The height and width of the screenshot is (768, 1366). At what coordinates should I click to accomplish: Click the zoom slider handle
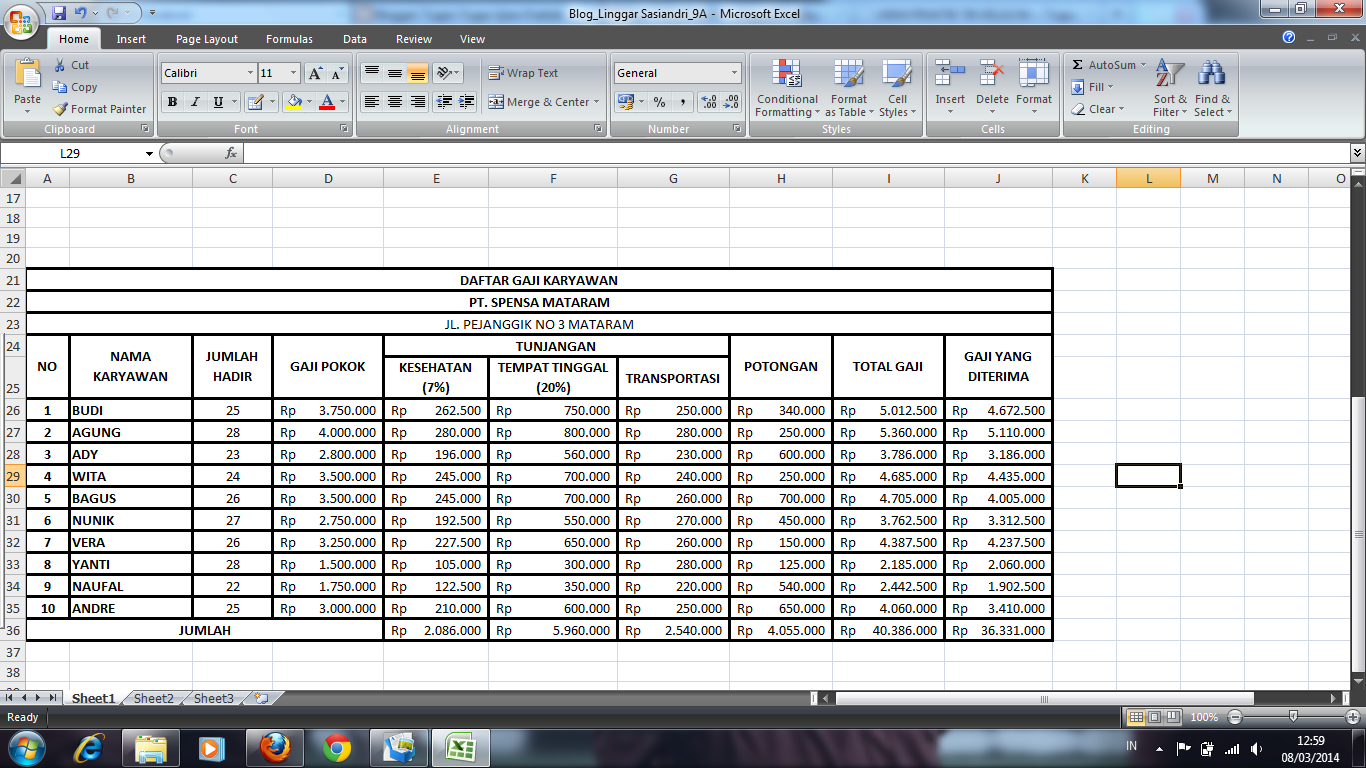click(1294, 717)
